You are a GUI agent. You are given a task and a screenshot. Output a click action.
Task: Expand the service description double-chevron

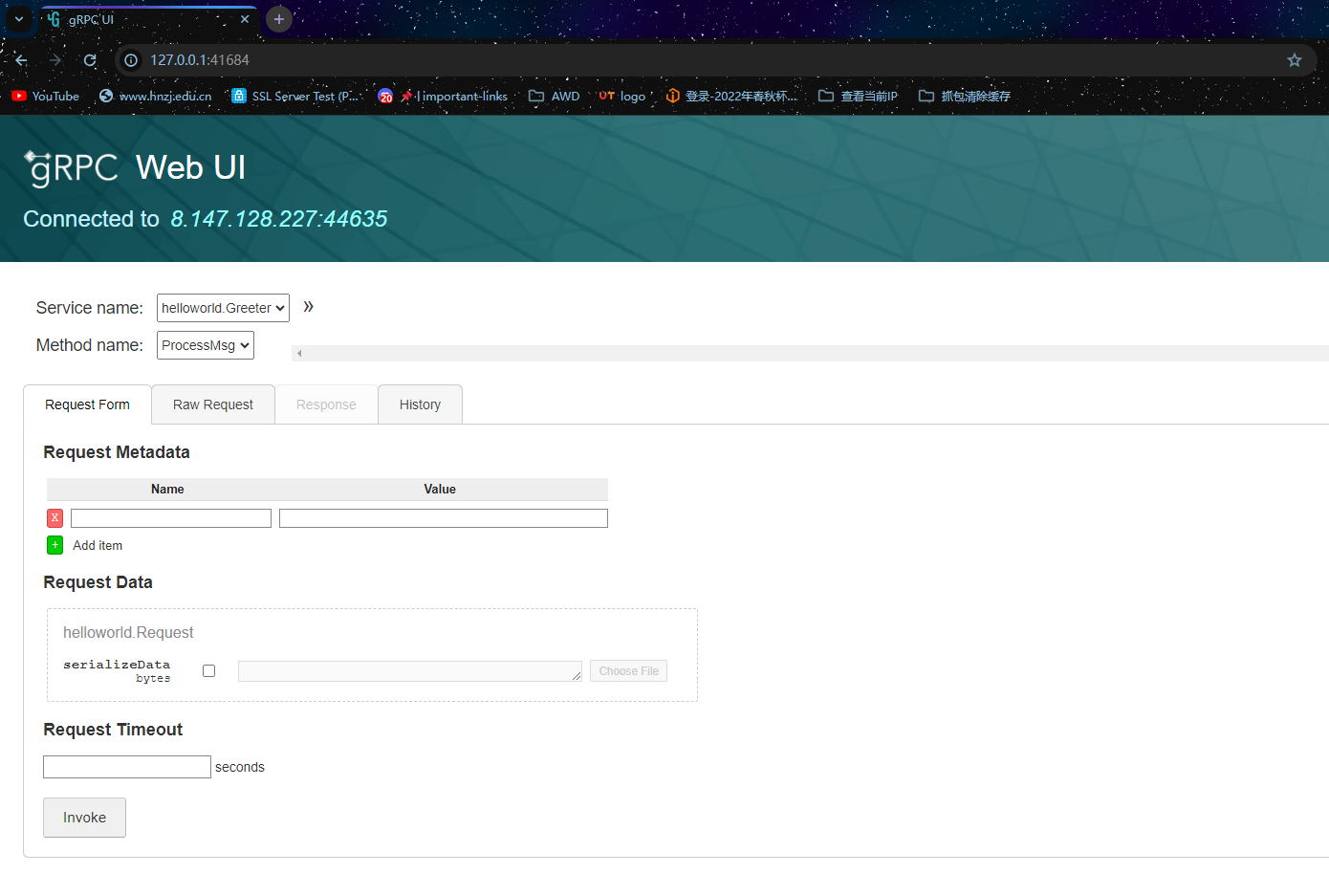[x=308, y=307]
